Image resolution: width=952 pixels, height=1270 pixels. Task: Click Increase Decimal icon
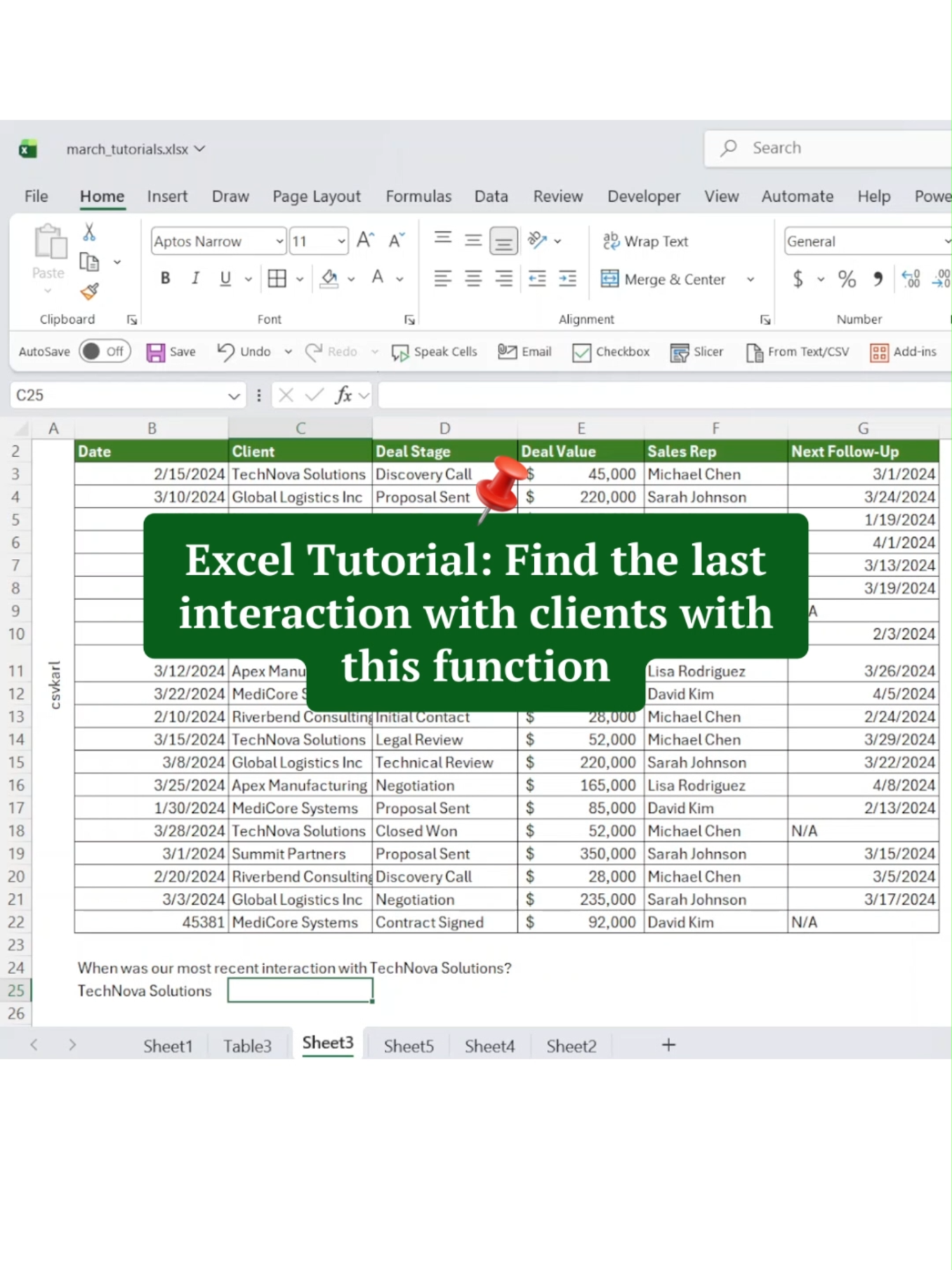click(x=911, y=279)
